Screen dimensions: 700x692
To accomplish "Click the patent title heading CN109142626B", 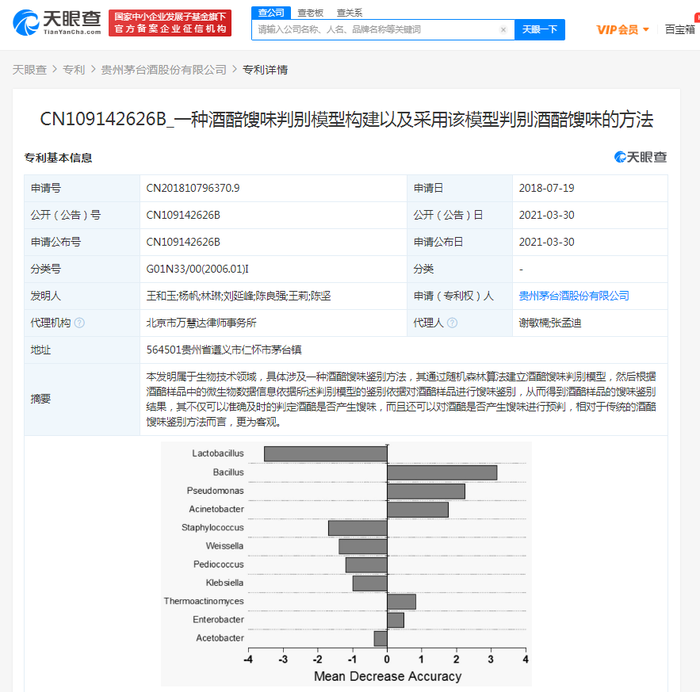I will [x=346, y=120].
